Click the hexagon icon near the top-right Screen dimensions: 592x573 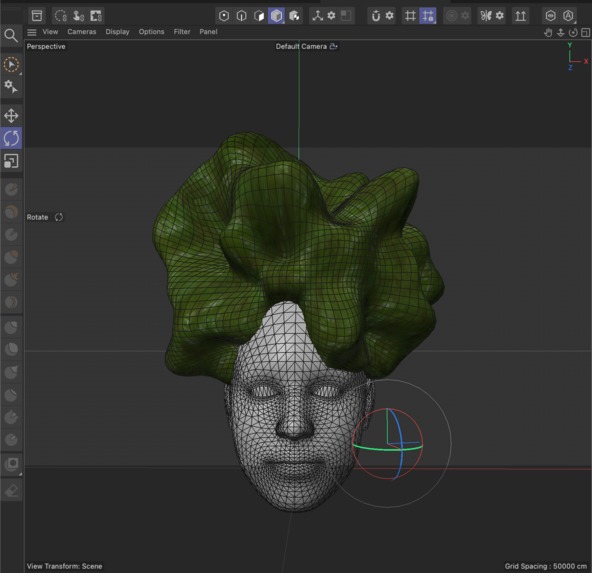(550, 16)
